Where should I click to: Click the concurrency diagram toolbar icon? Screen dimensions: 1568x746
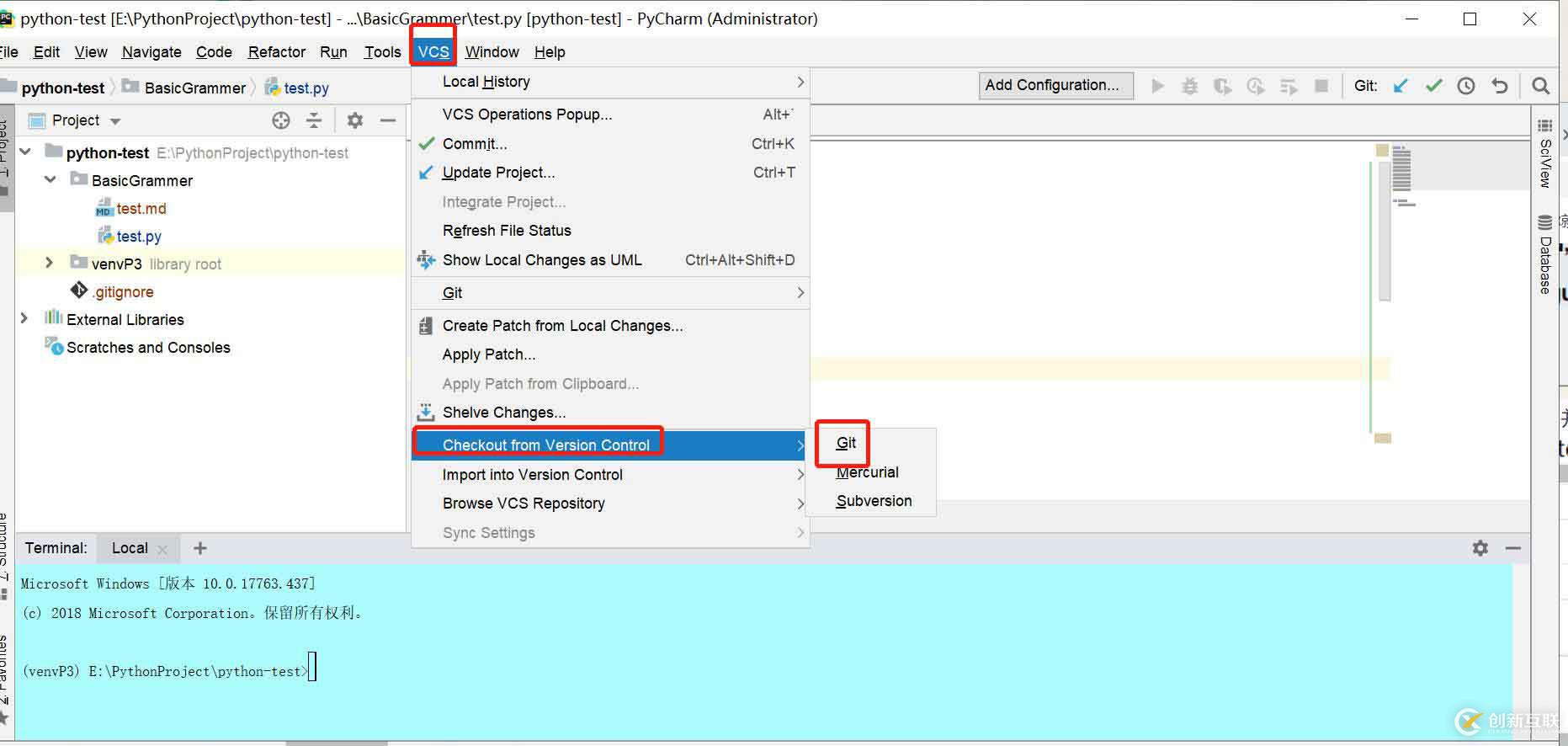pos(1289,86)
